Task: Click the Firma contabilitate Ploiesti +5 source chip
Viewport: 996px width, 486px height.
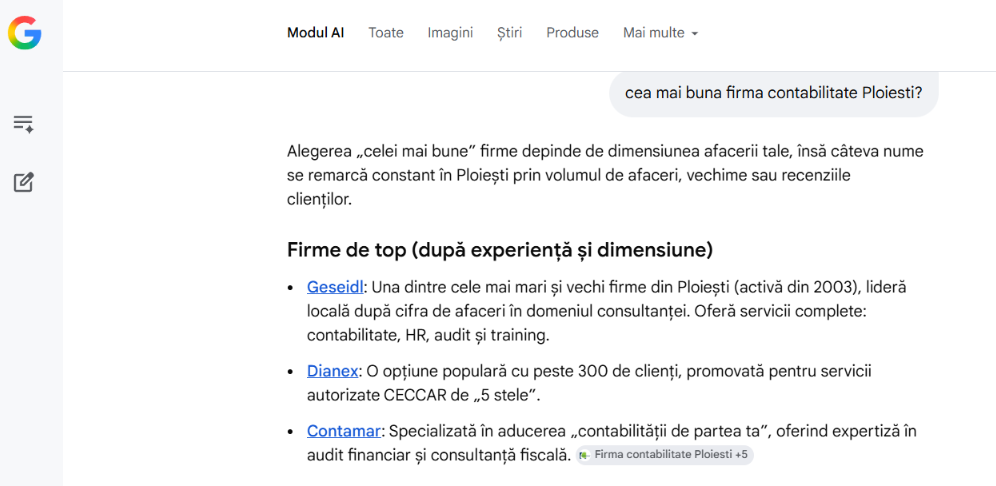Action: 665,456
